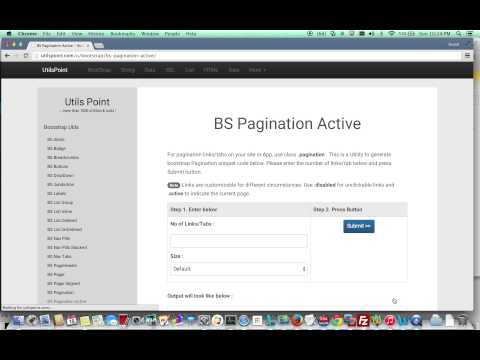Open BS Badge in the sidebar
This screenshot has width=480, height=360.
(x=56, y=148)
